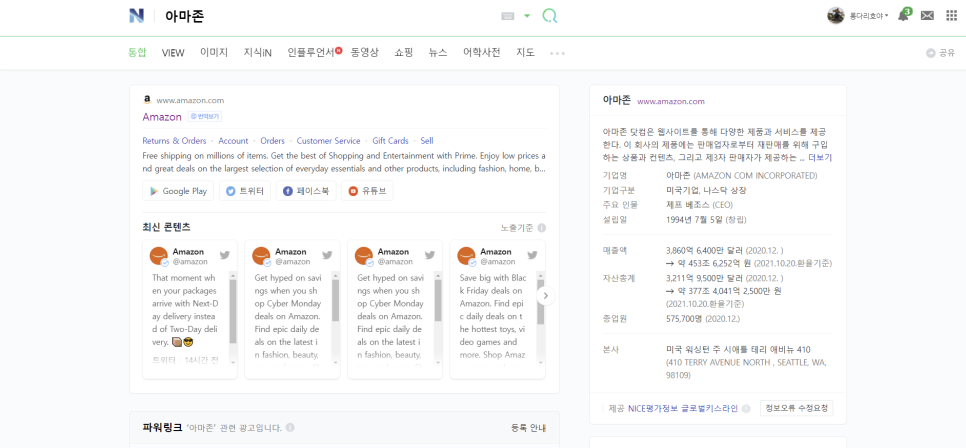Click the info icon beside 글로벌키스라인
The width and height of the screenshot is (966, 448).
pos(746,409)
